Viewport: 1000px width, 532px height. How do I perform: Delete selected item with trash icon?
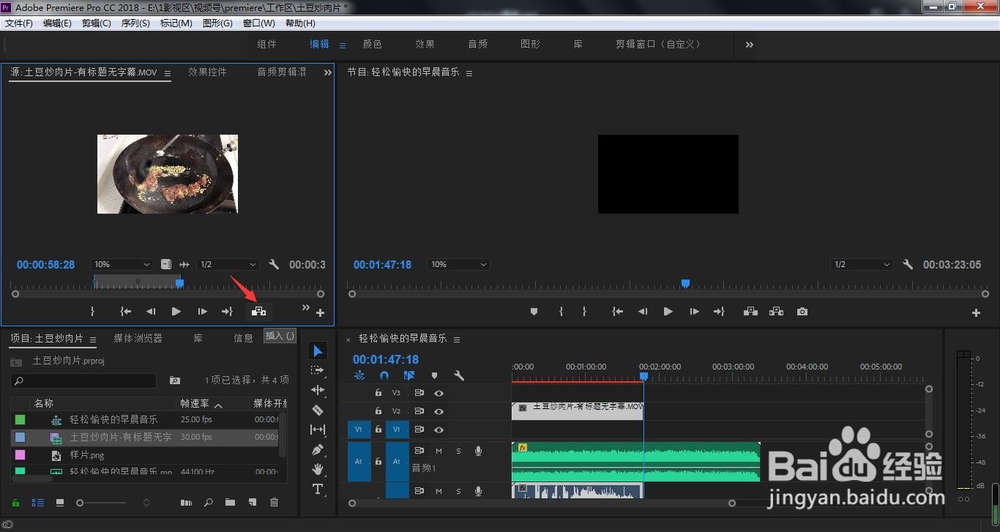[274, 503]
